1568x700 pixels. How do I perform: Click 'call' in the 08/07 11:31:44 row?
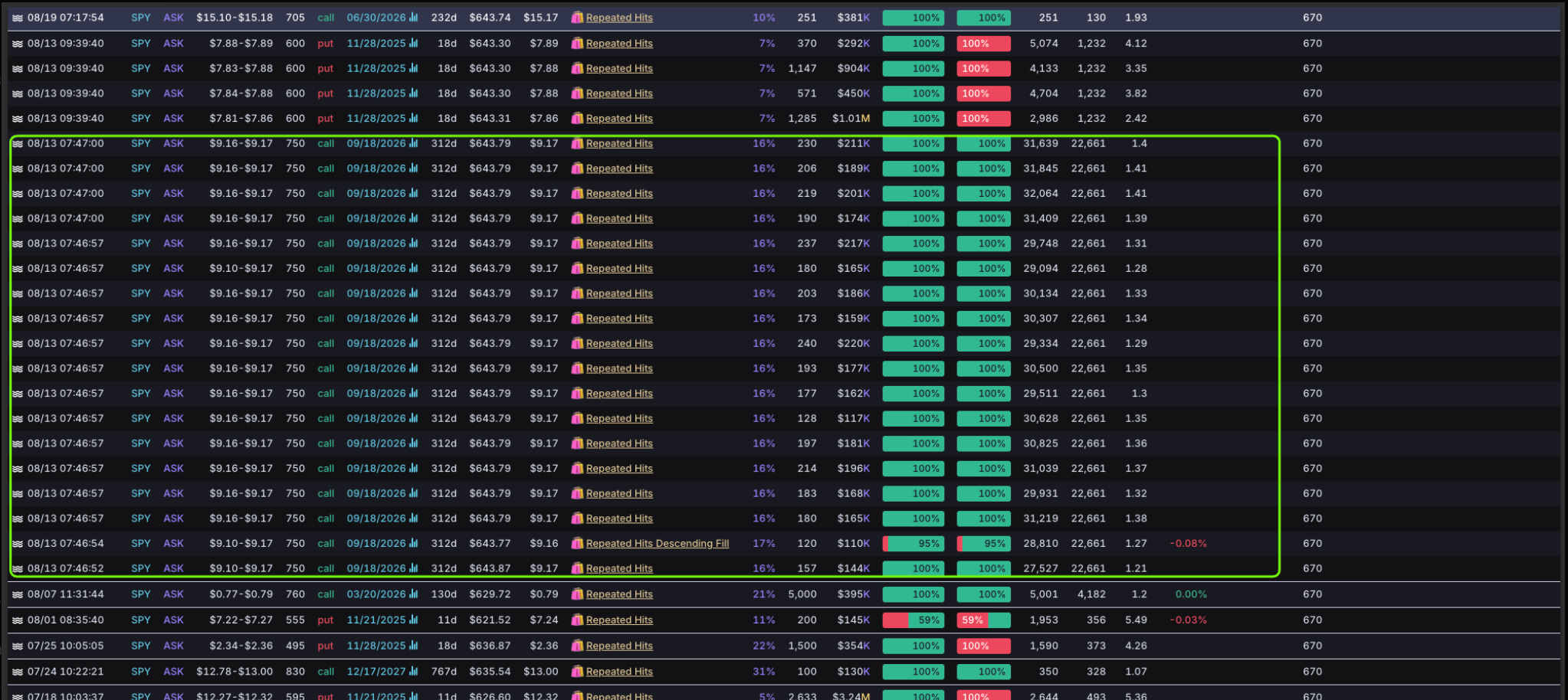326,594
